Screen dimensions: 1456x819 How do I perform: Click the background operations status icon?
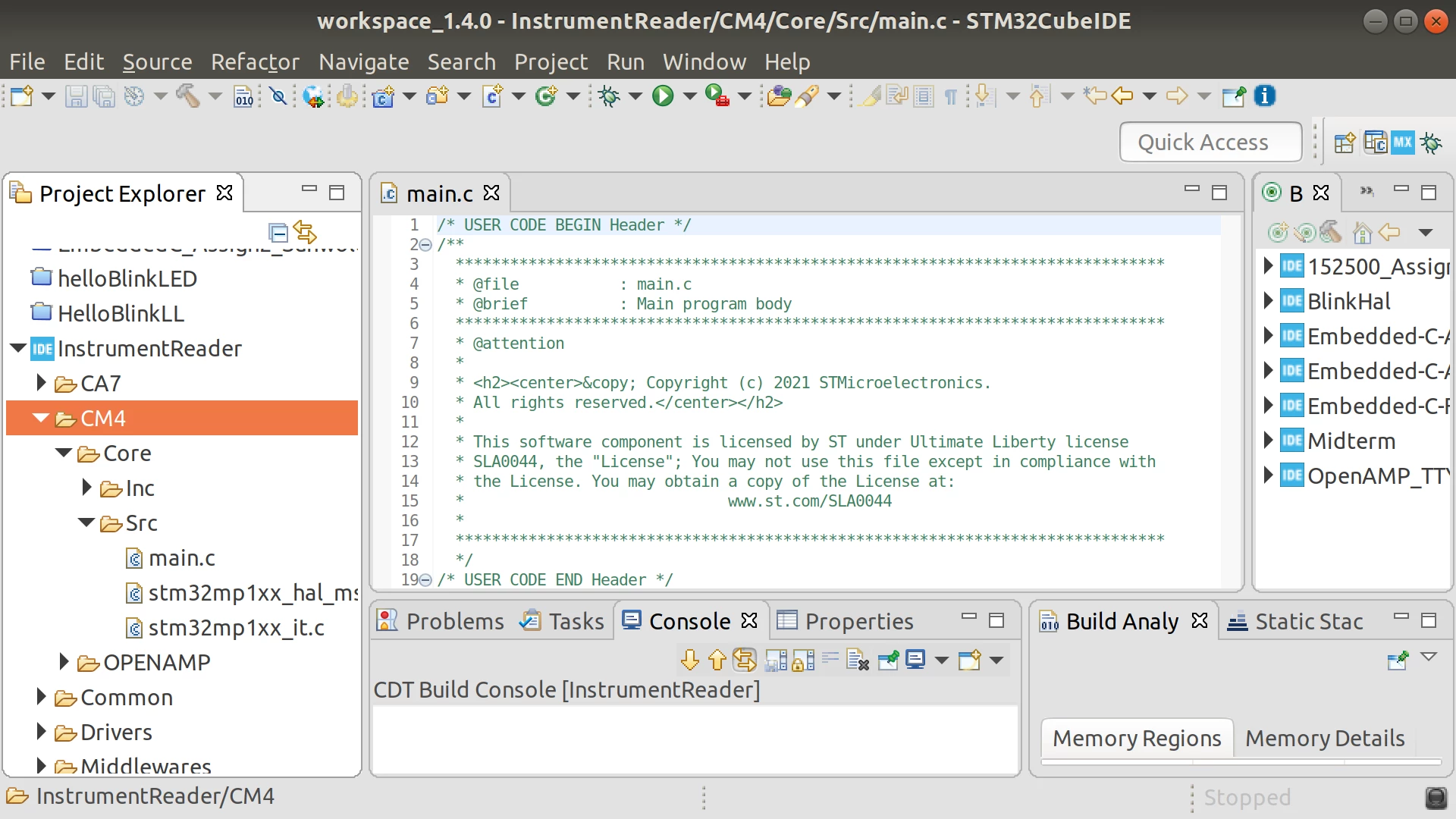coord(1436,797)
